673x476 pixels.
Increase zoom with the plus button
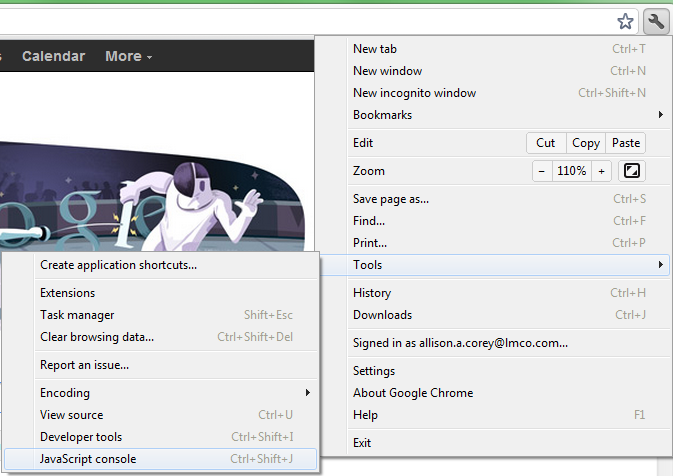click(x=601, y=171)
